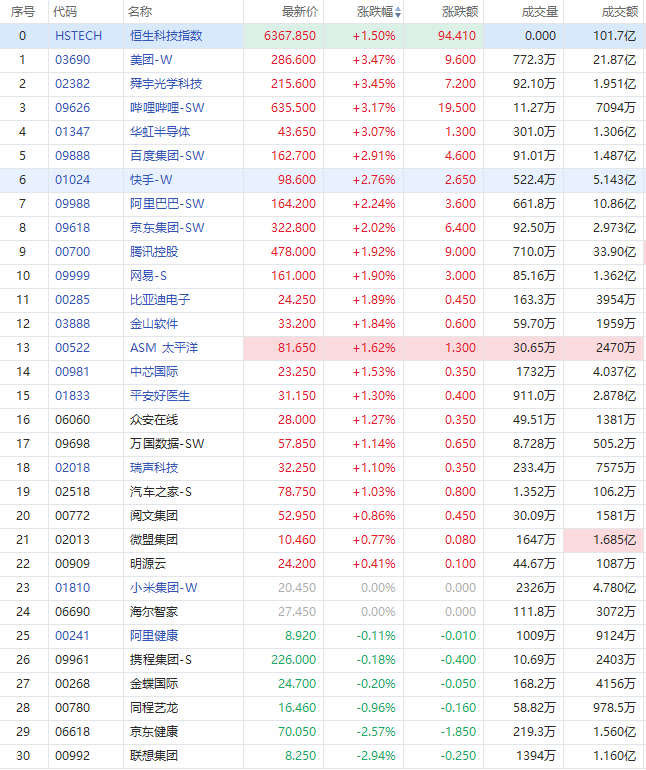Open 阿里巴巴-SW stock name
This screenshot has height=770, width=646.
click(x=167, y=204)
